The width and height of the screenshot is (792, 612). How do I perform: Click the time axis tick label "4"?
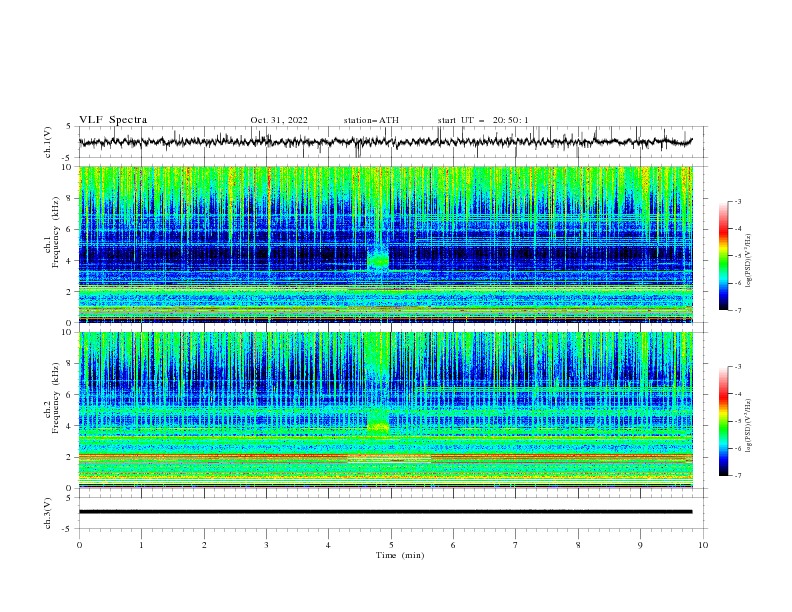328,545
